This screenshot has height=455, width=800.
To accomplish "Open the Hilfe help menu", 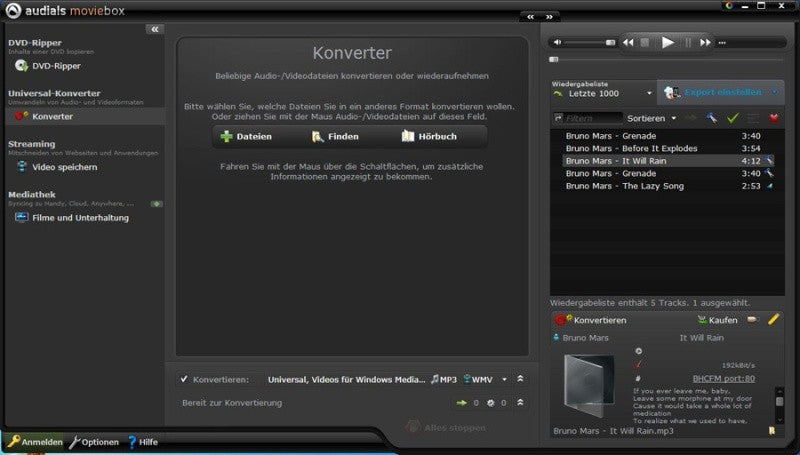I will [x=143, y=442].
